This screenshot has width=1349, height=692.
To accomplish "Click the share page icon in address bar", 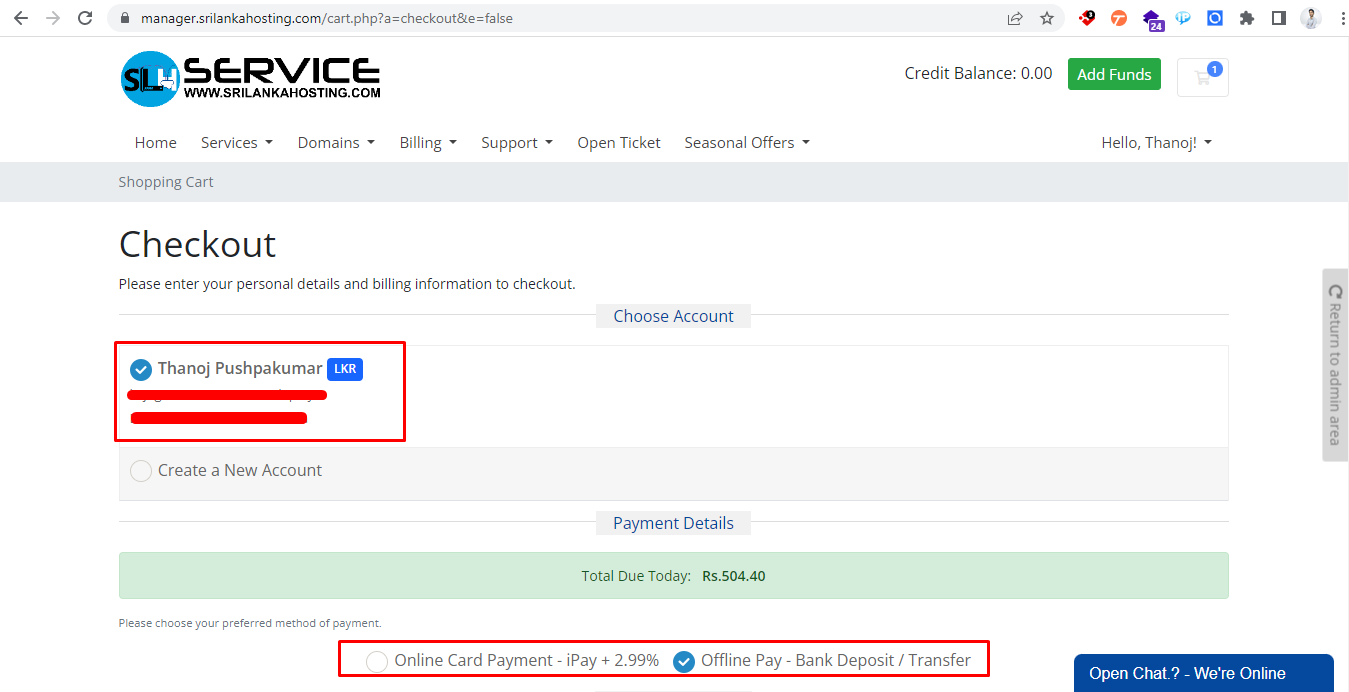I will tap(1015, 18).
